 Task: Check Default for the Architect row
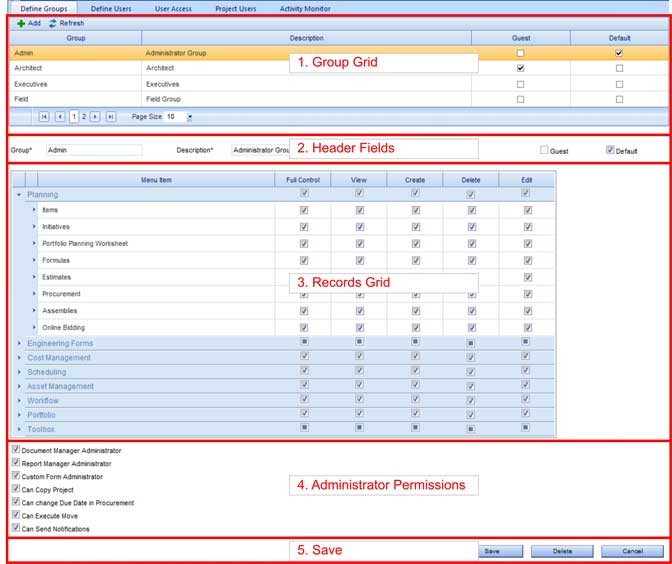click(x=619, y=68)
